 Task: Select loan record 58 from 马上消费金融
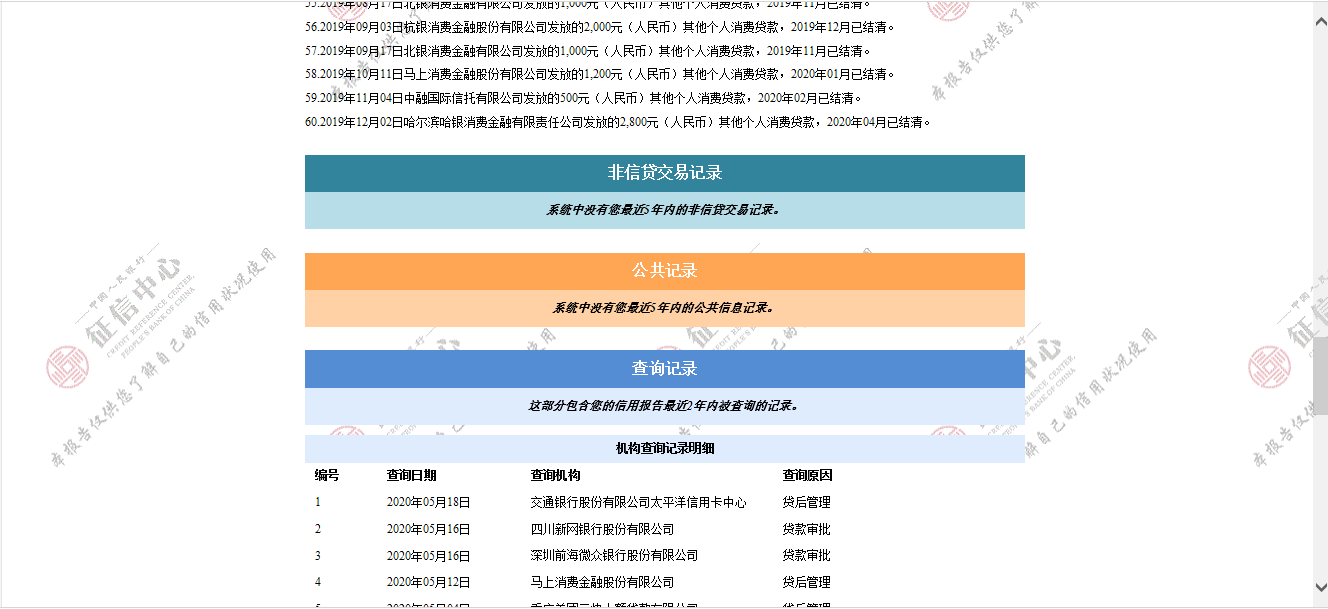tap(601, 74)
